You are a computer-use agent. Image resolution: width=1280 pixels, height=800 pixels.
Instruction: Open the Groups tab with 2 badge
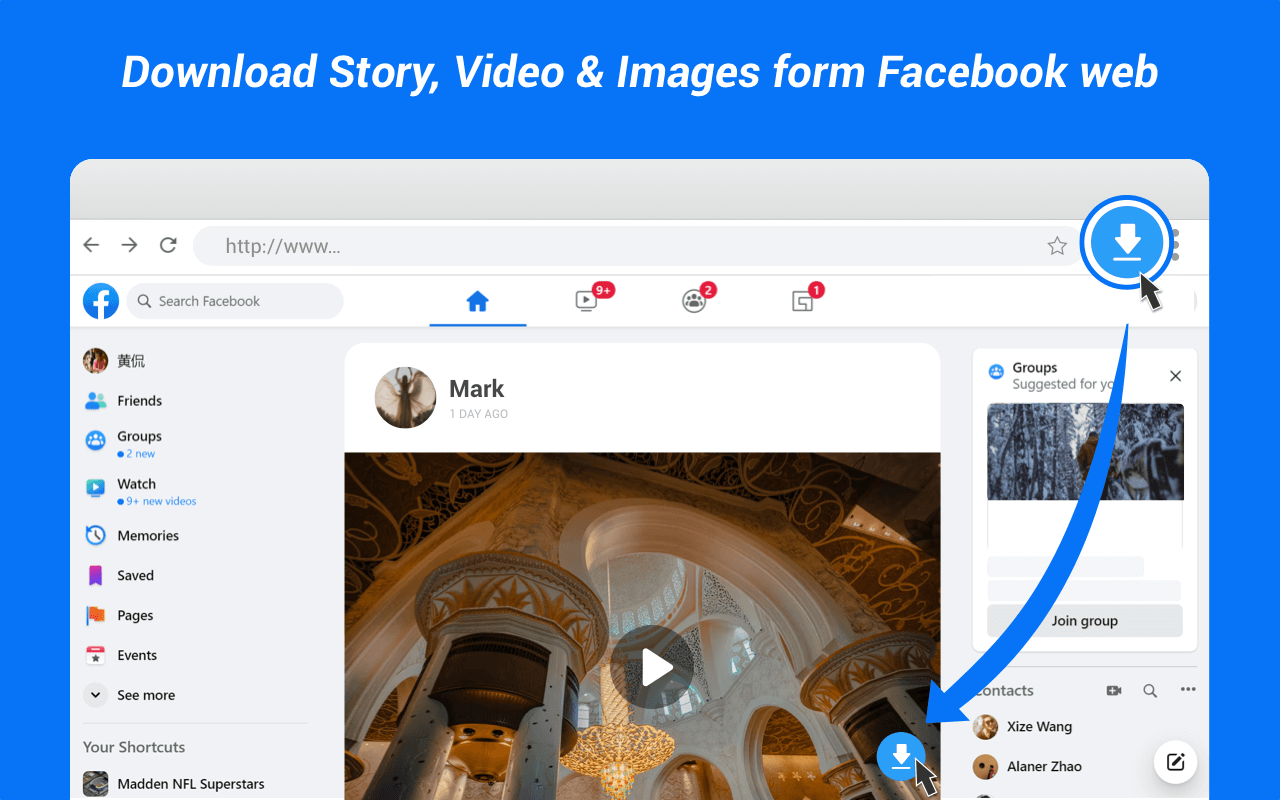(696, 299)
